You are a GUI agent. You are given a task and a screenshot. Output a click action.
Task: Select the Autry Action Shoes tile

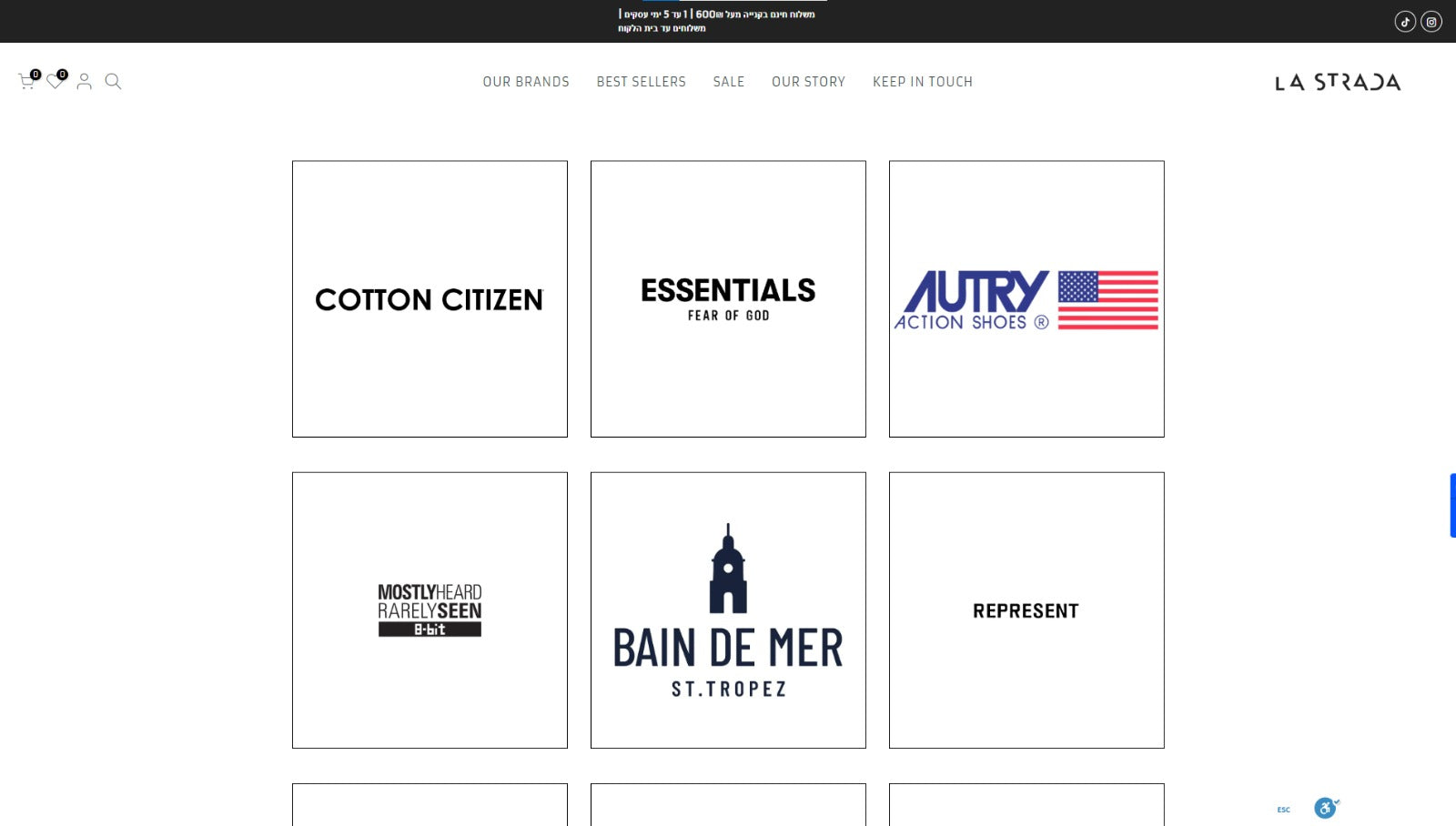(1026, 299)
